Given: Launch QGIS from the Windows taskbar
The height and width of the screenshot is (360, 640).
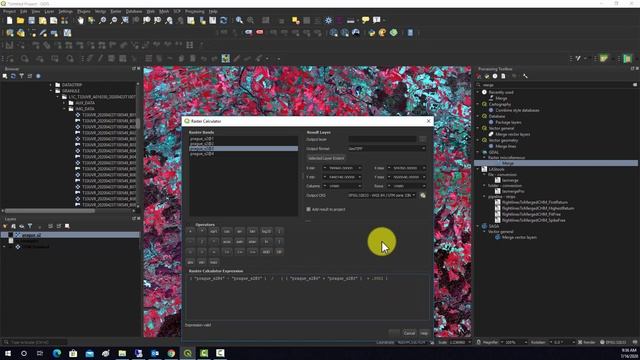Looking at the screenshot, I should click(188, 353).
